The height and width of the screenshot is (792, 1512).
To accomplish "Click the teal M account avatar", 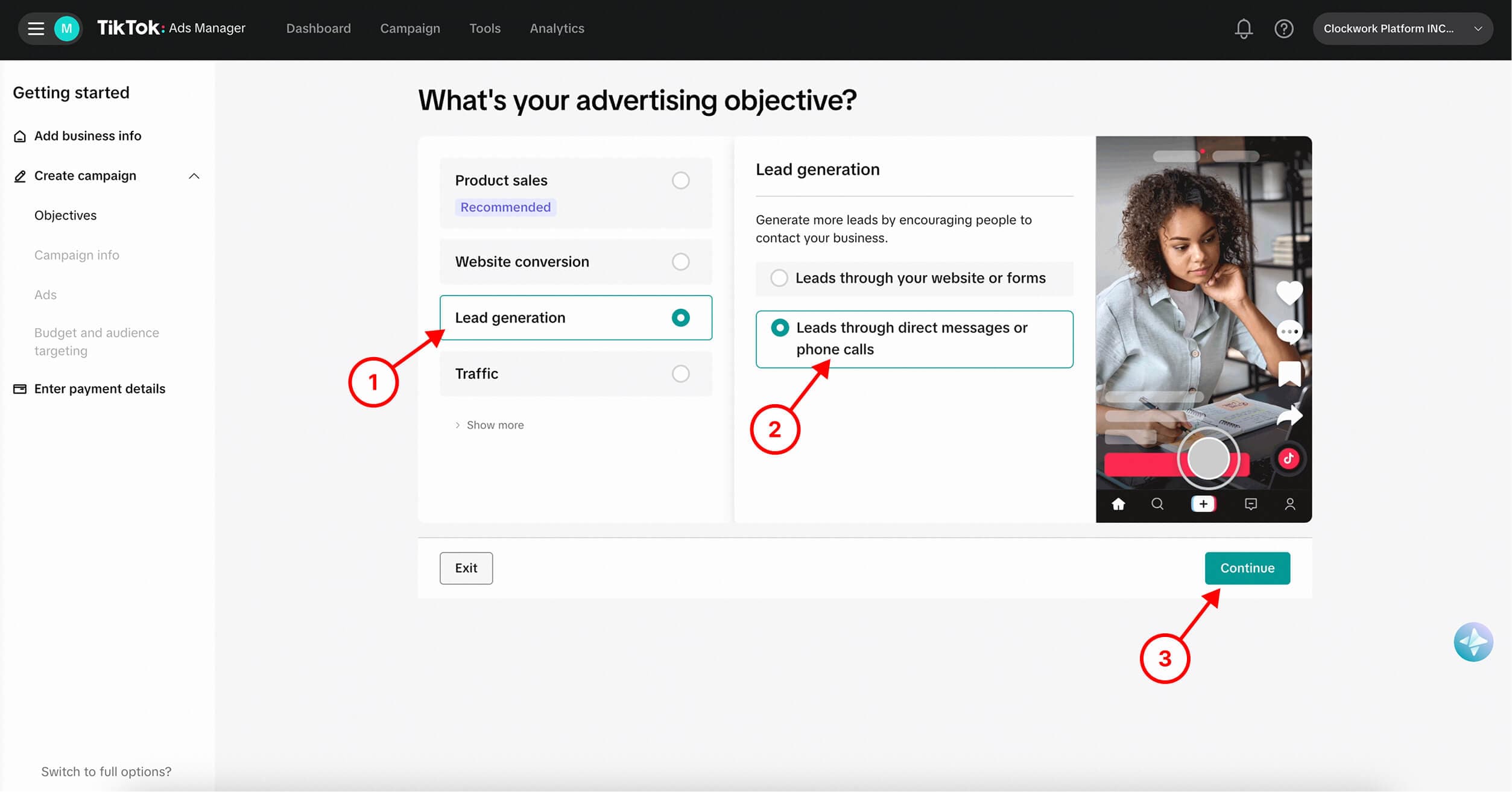I will tap(67, 28).
